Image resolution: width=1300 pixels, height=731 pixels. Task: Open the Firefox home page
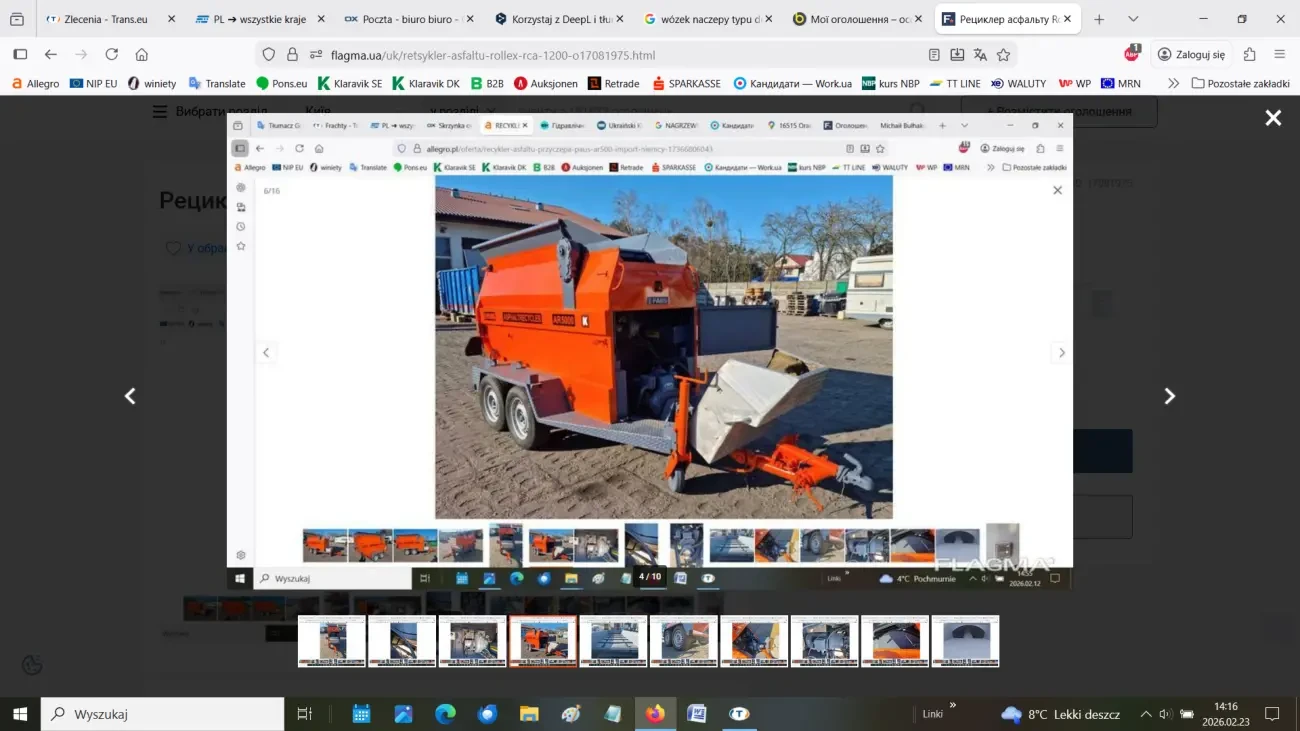click(142, 55)
